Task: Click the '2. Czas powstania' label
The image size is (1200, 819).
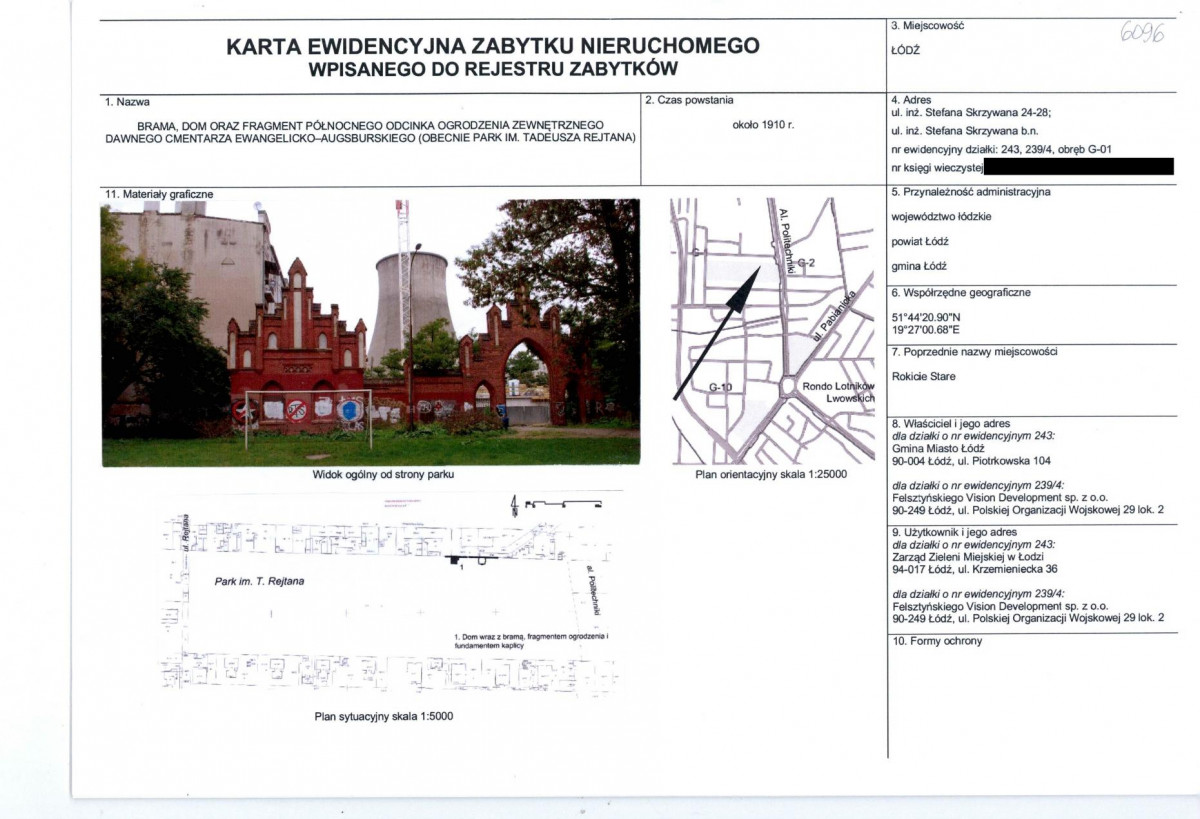Action: tap(690, 100)
